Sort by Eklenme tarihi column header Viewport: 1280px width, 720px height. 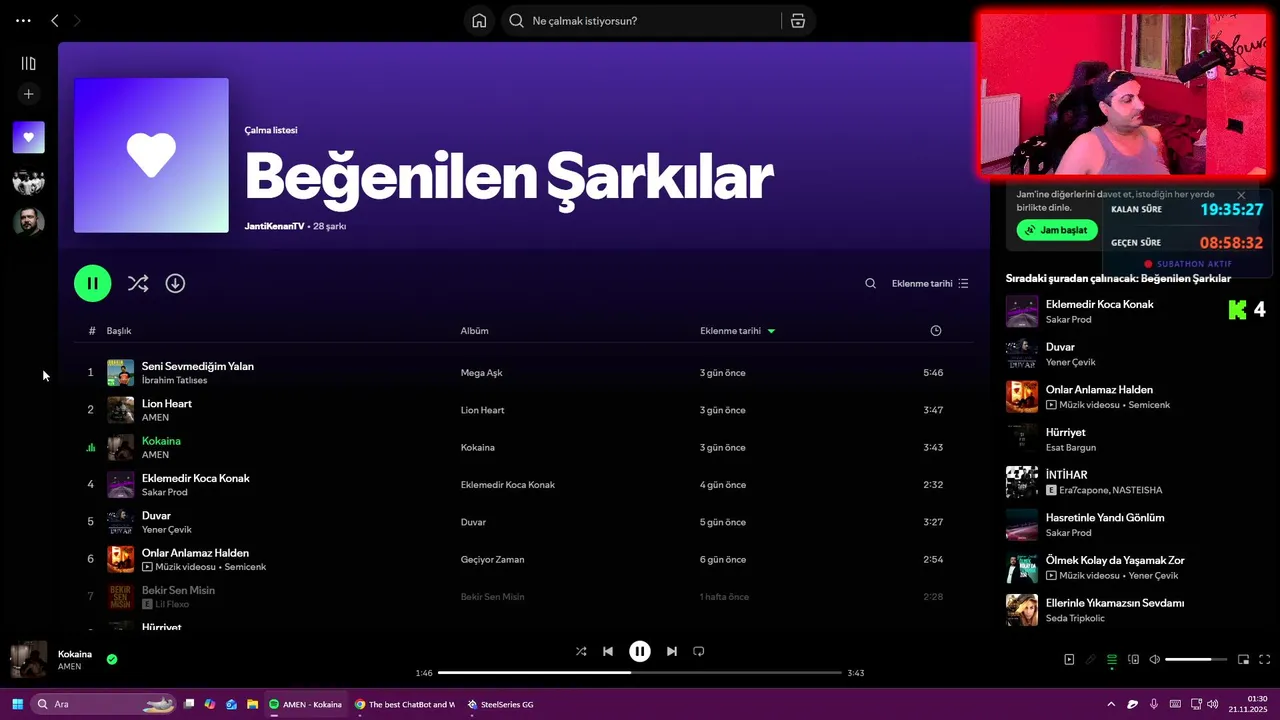pyautogui.click(x=737, y=331)
